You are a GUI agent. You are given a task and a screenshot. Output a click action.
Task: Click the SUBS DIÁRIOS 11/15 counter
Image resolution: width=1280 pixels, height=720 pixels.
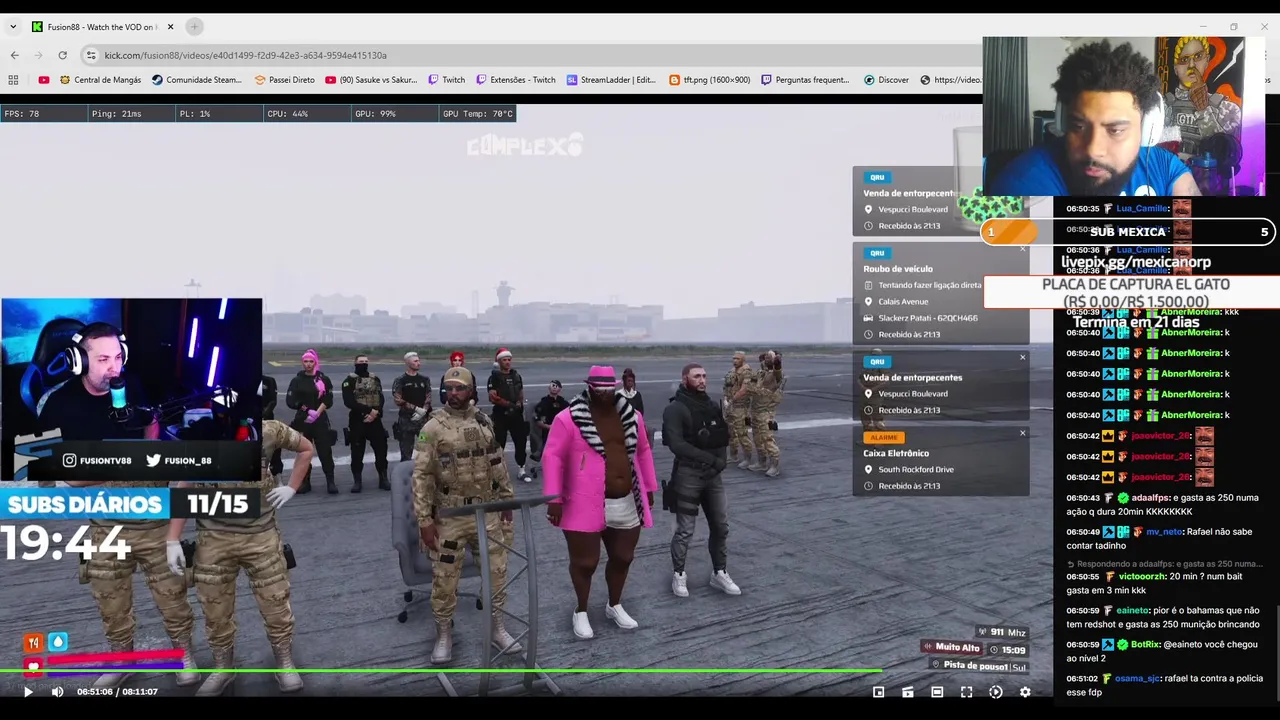(x=130, y=503)
